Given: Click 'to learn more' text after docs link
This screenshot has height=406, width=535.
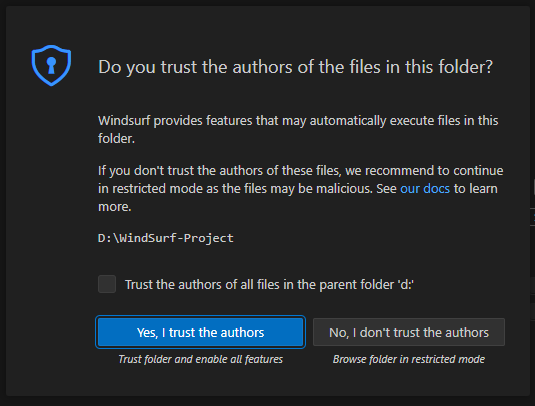Looking at the screenshot, I should pyautogui.click(x=475, y=189).
